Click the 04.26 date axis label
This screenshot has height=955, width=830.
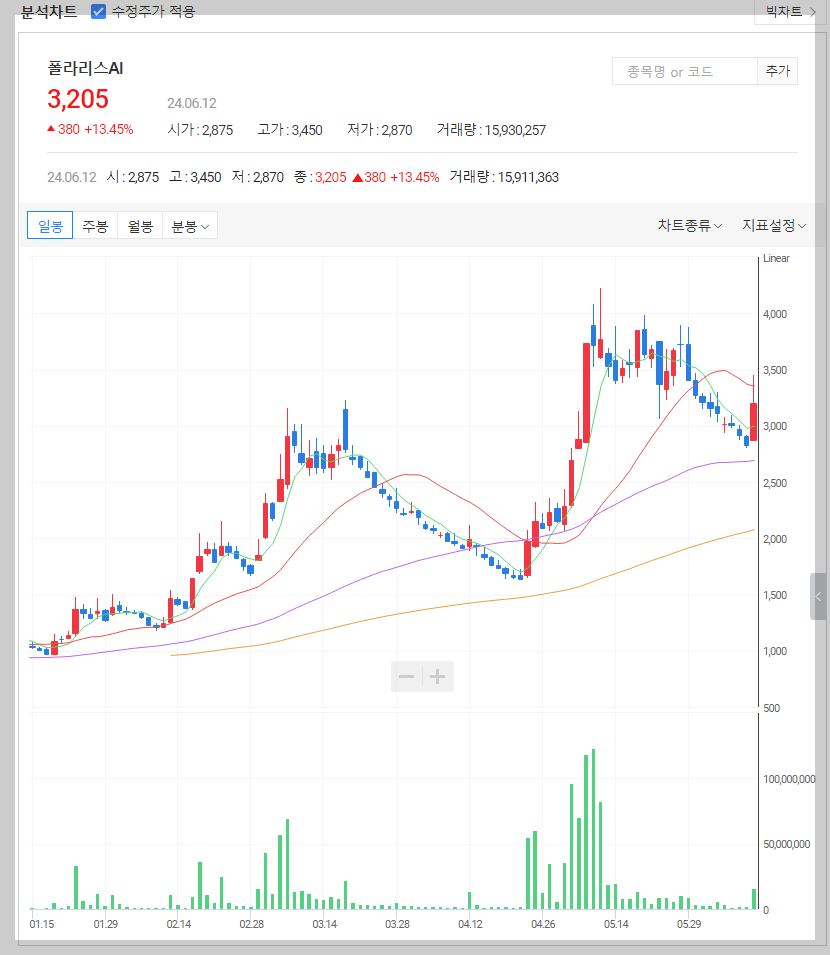[543, 924]
